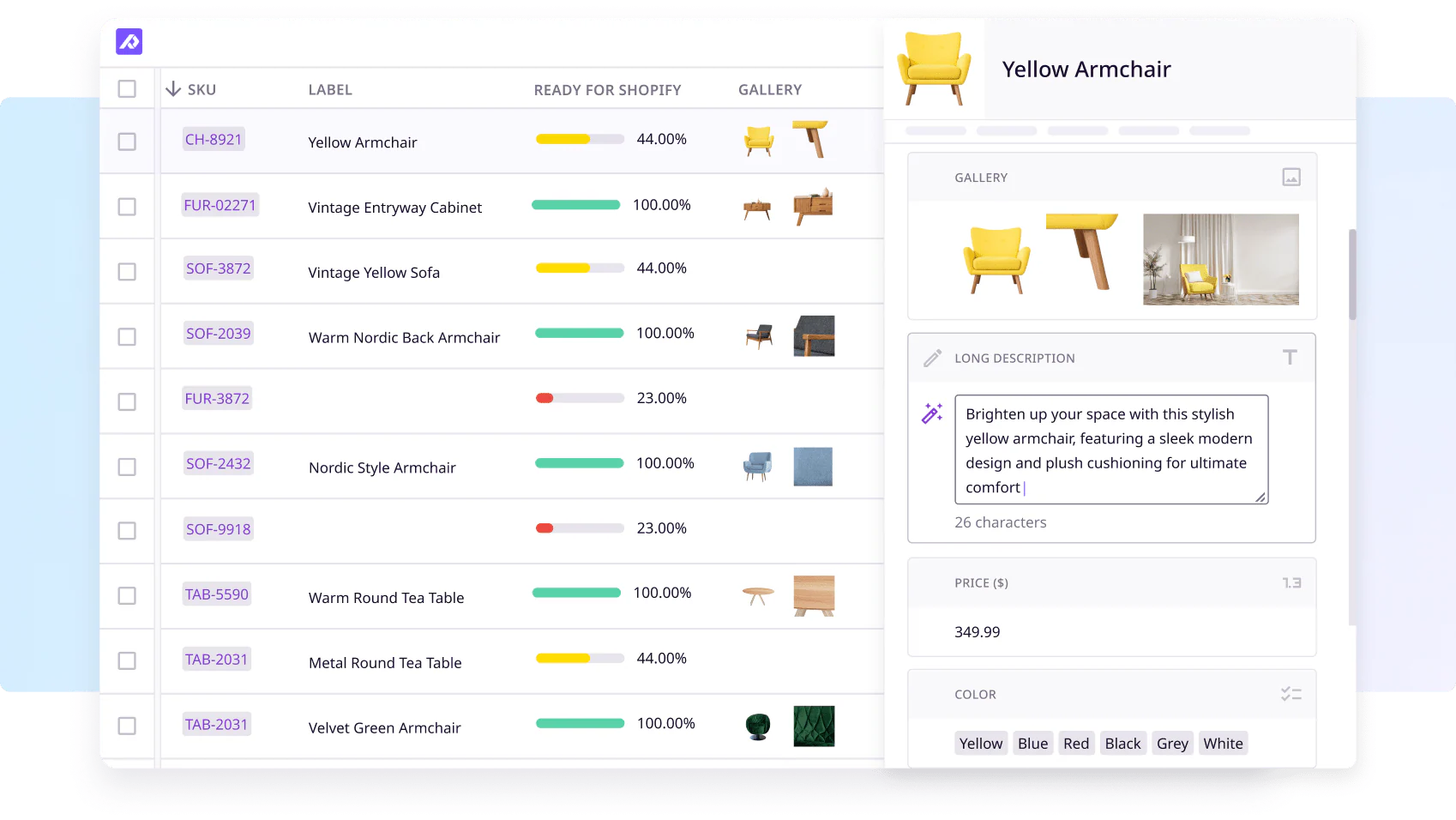1456x820 pixels.
Task: Check the CH-8921 row checkbox
Action: click(x=127, y=142)
